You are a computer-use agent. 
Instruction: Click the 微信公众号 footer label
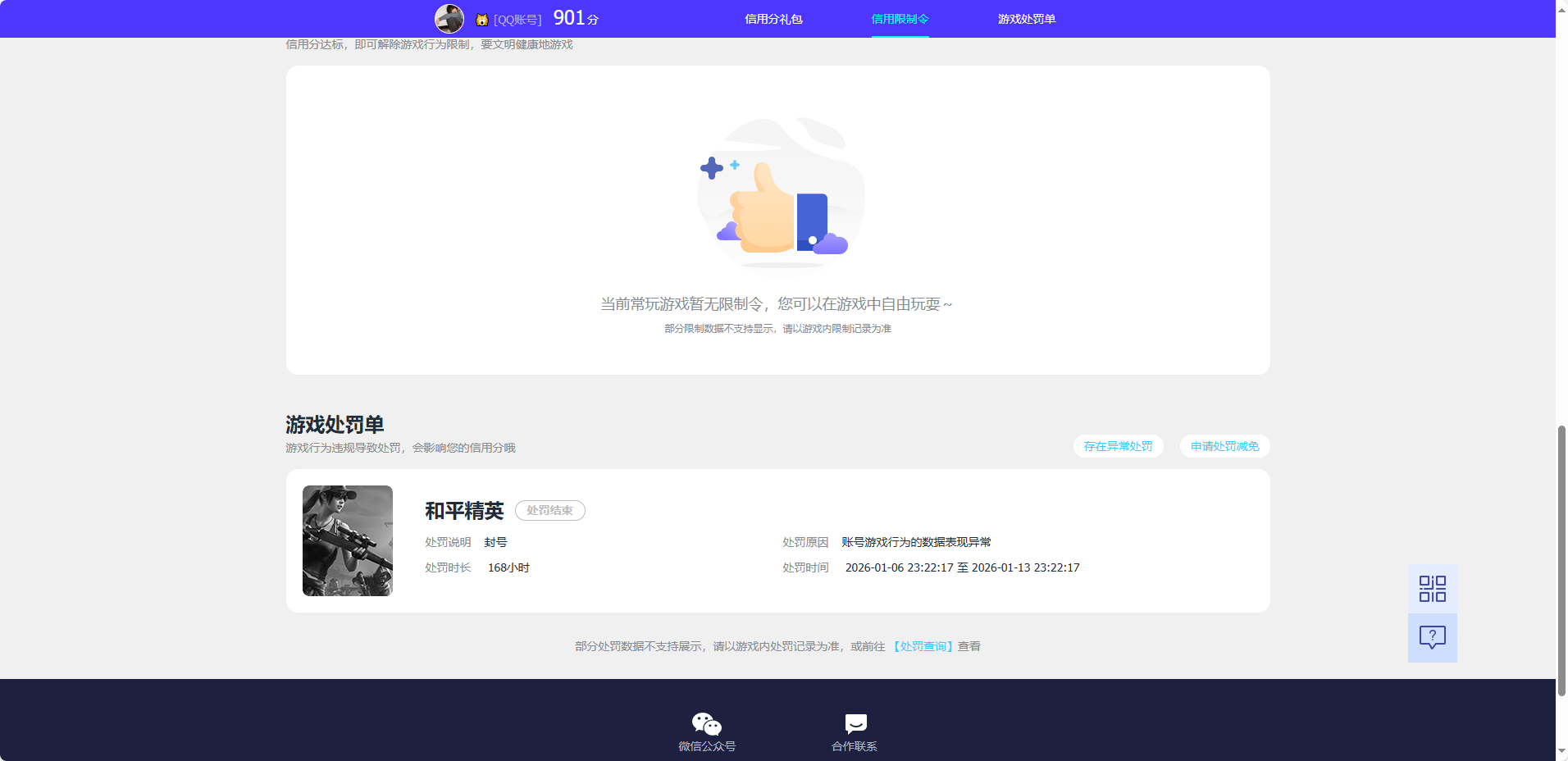707,746
